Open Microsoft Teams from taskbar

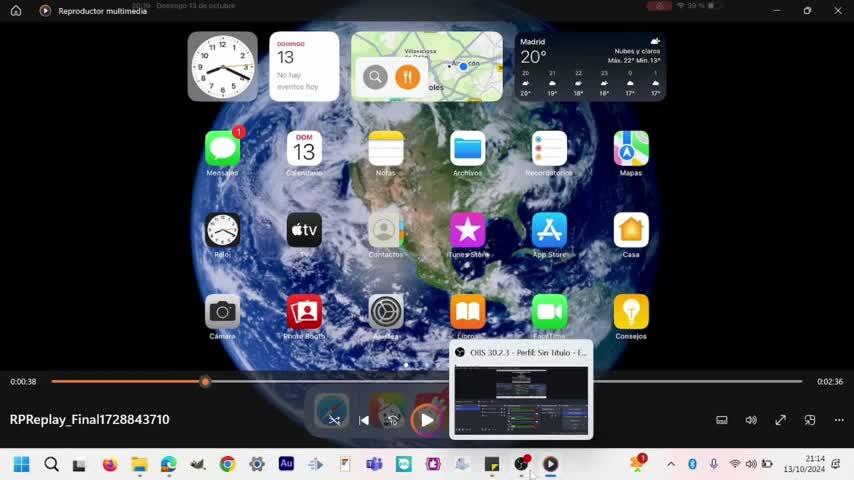coord(374,464)
